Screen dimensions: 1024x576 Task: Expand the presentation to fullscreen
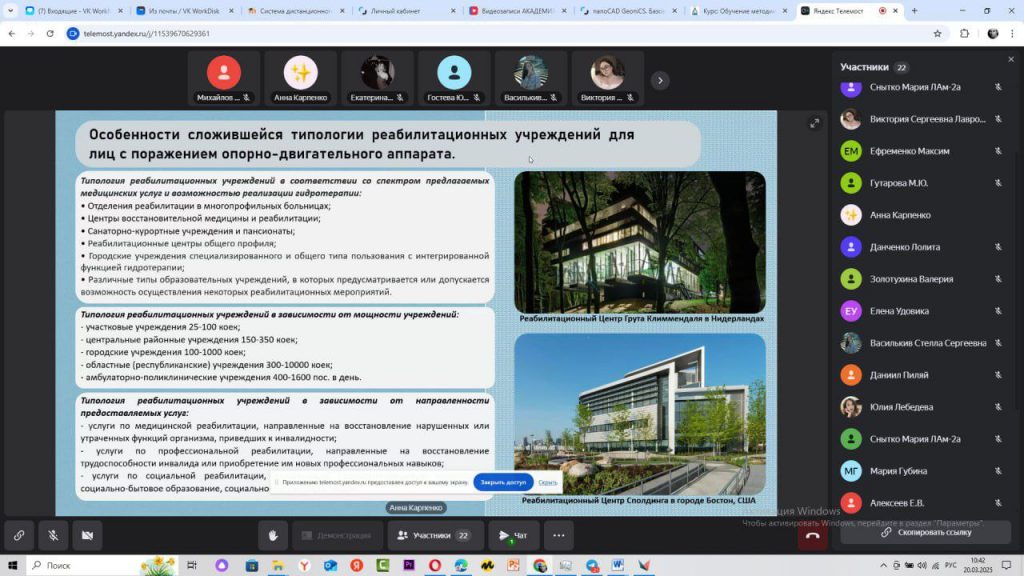(x=814, y=123)
